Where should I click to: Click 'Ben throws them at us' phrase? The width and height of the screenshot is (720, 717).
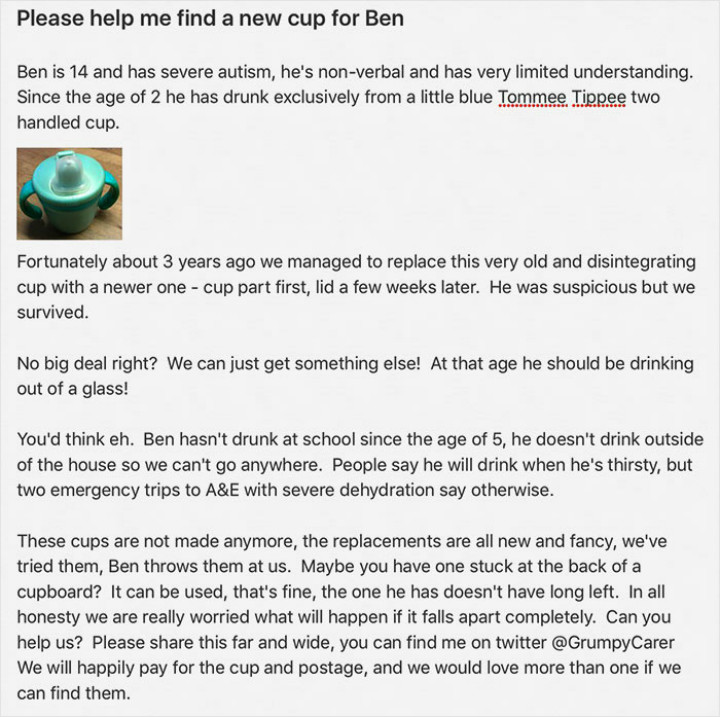199,566
